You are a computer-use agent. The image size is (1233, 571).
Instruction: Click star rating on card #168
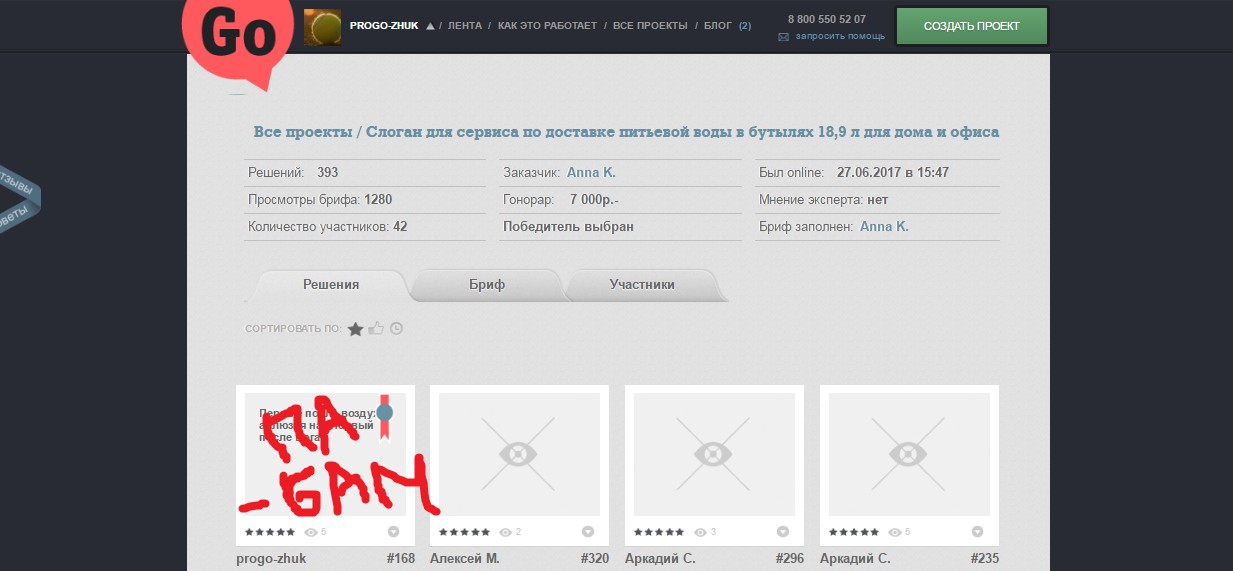click(270, 532)
